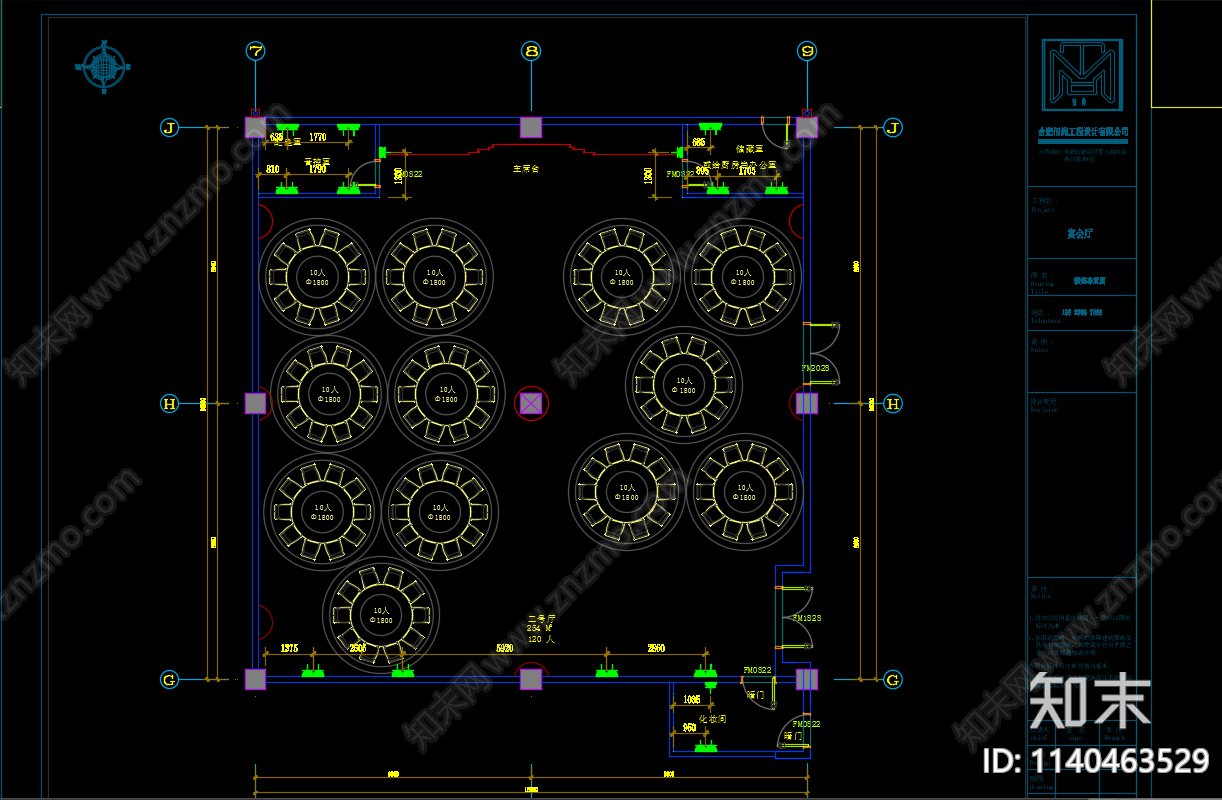Select the red stage outline
Viewport: 1222px width, 800px height.
coord(531,150)
